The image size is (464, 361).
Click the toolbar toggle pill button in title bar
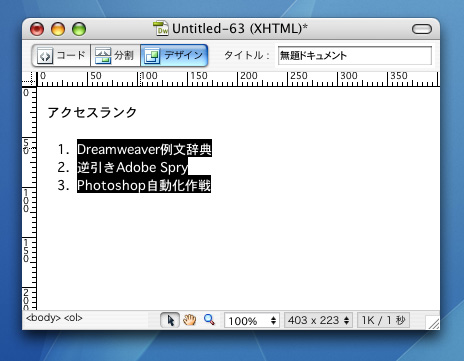[422, 29]
